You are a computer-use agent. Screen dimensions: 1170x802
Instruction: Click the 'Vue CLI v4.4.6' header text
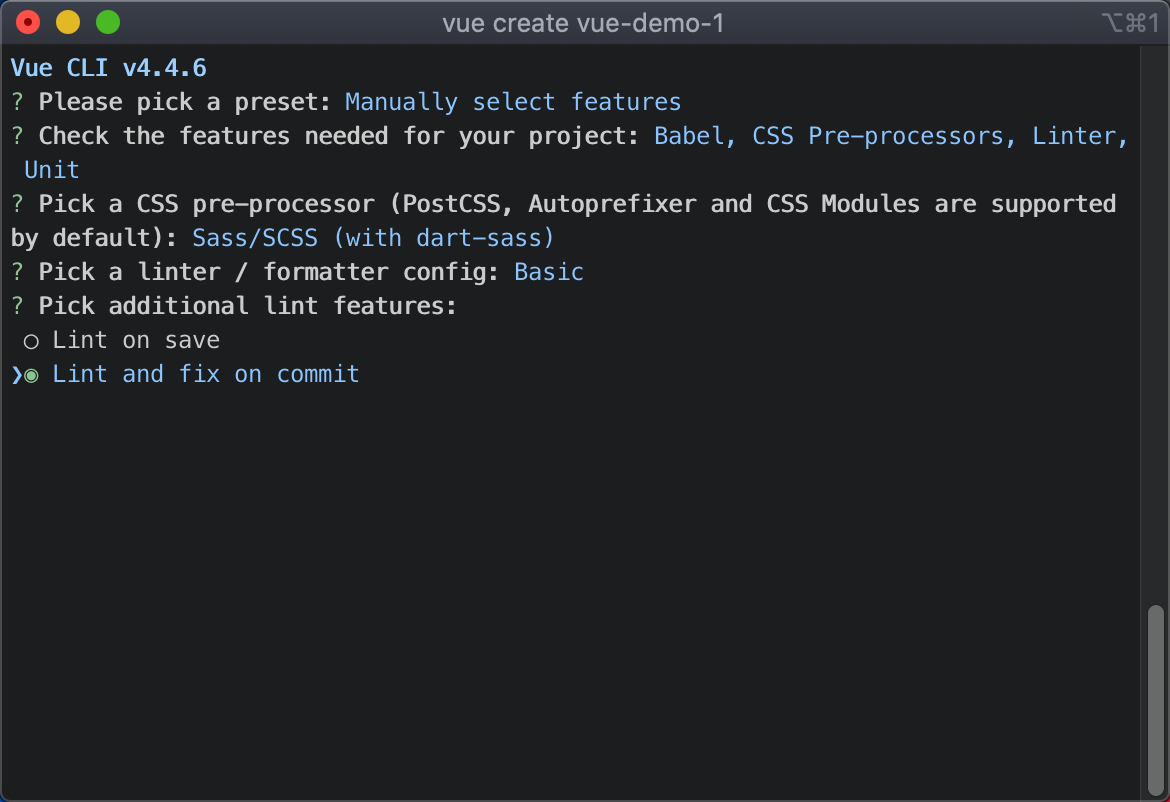point(109,68)
